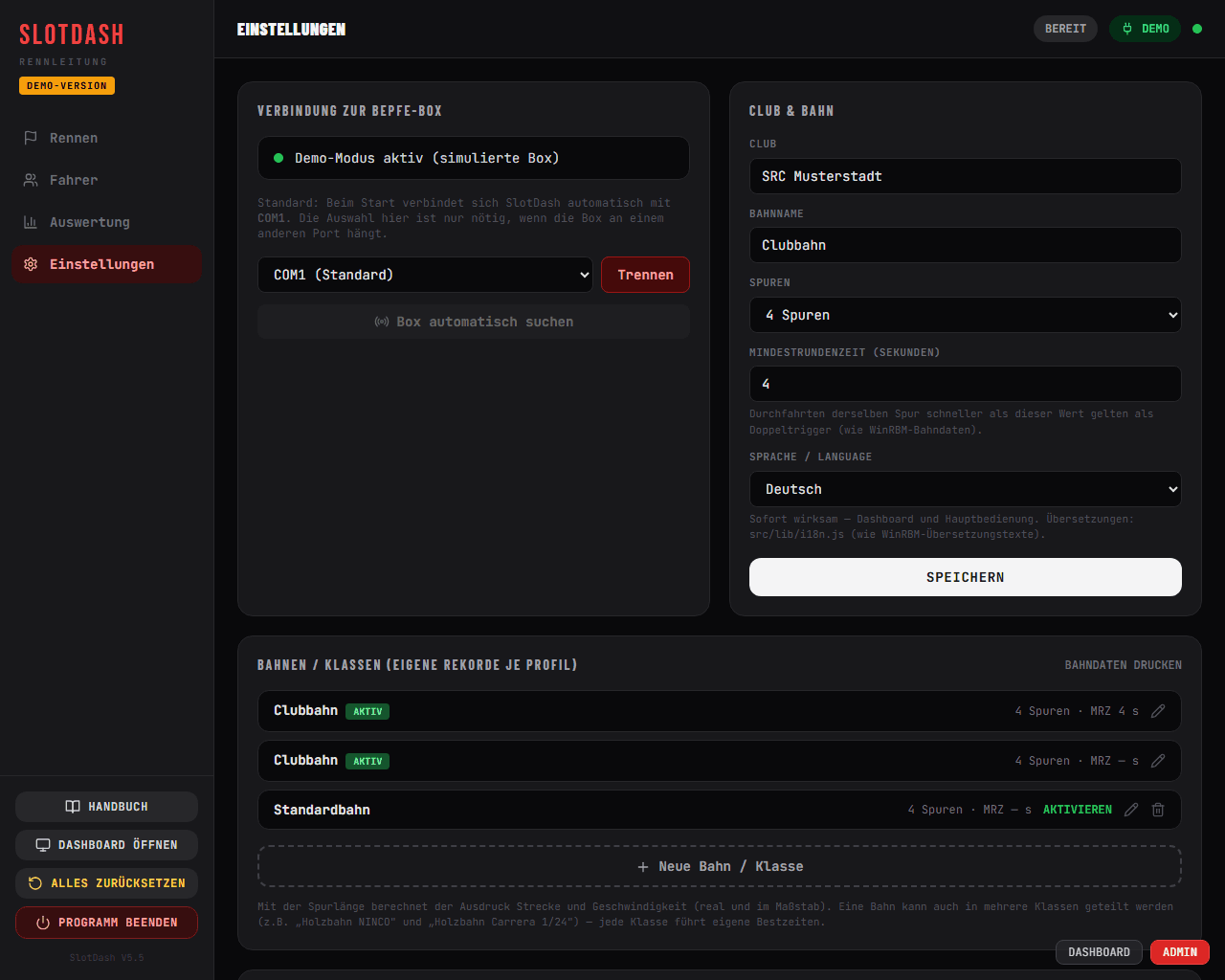Click Bahndaten drucken link
This screenshot has height=980, width=1225.
click(x=1124, y=665)
